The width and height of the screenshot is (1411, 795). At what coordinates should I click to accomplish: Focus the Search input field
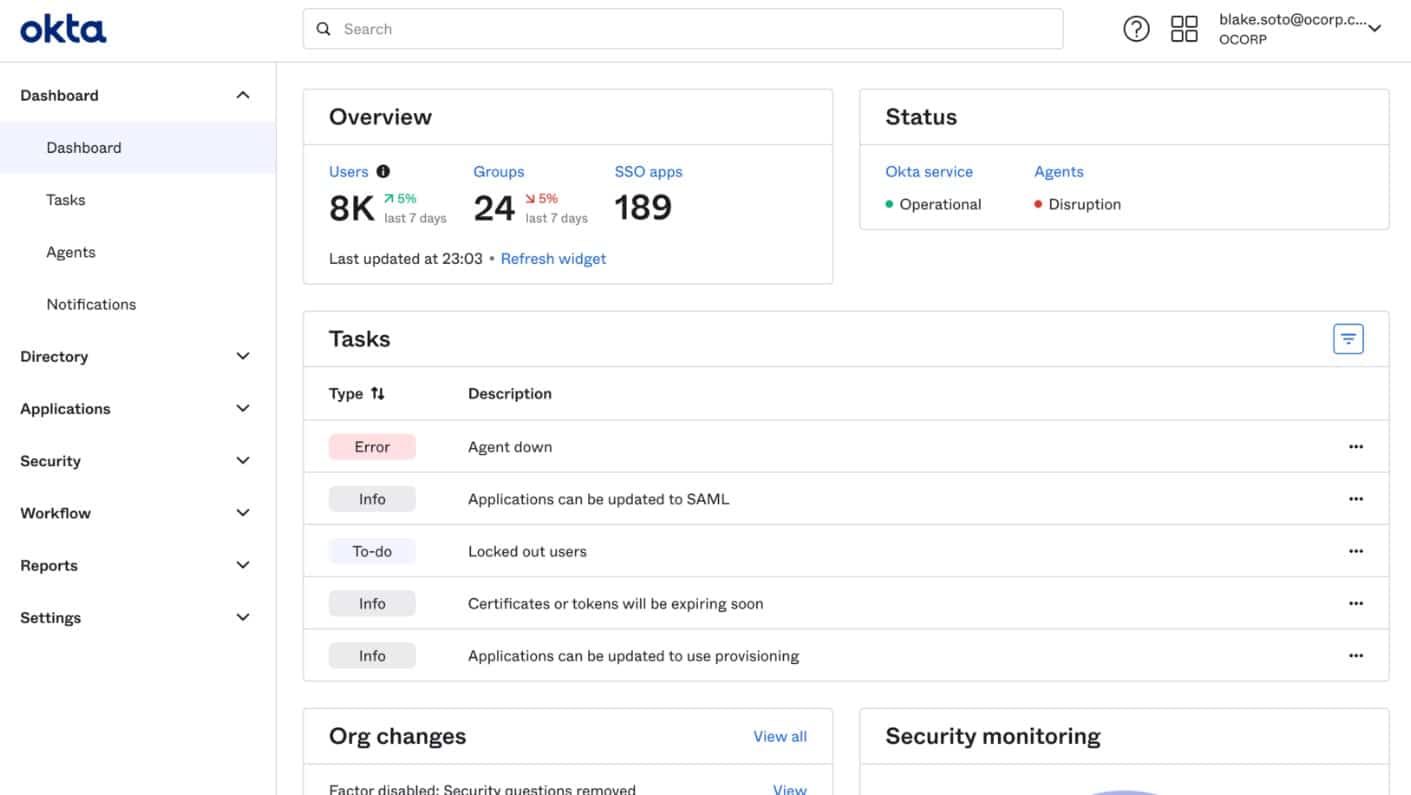click(x=683, y=29)
